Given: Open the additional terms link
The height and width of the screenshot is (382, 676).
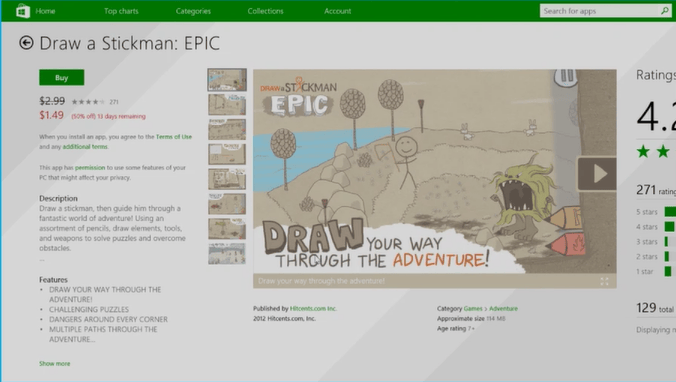Looking at the screenshot, I should 85,147.
